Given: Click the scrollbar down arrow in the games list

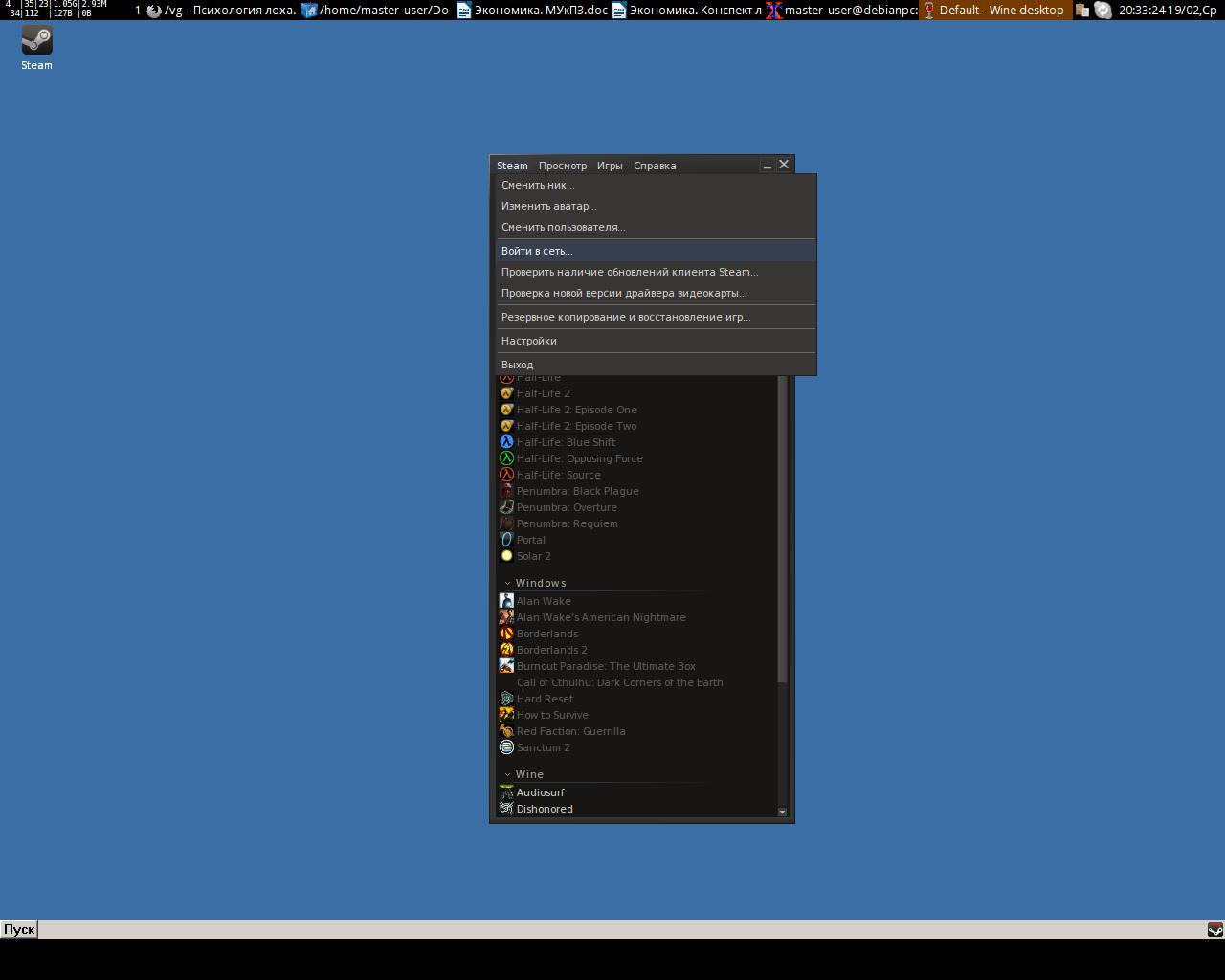Looking at the screenshot, I should [782, 812].
